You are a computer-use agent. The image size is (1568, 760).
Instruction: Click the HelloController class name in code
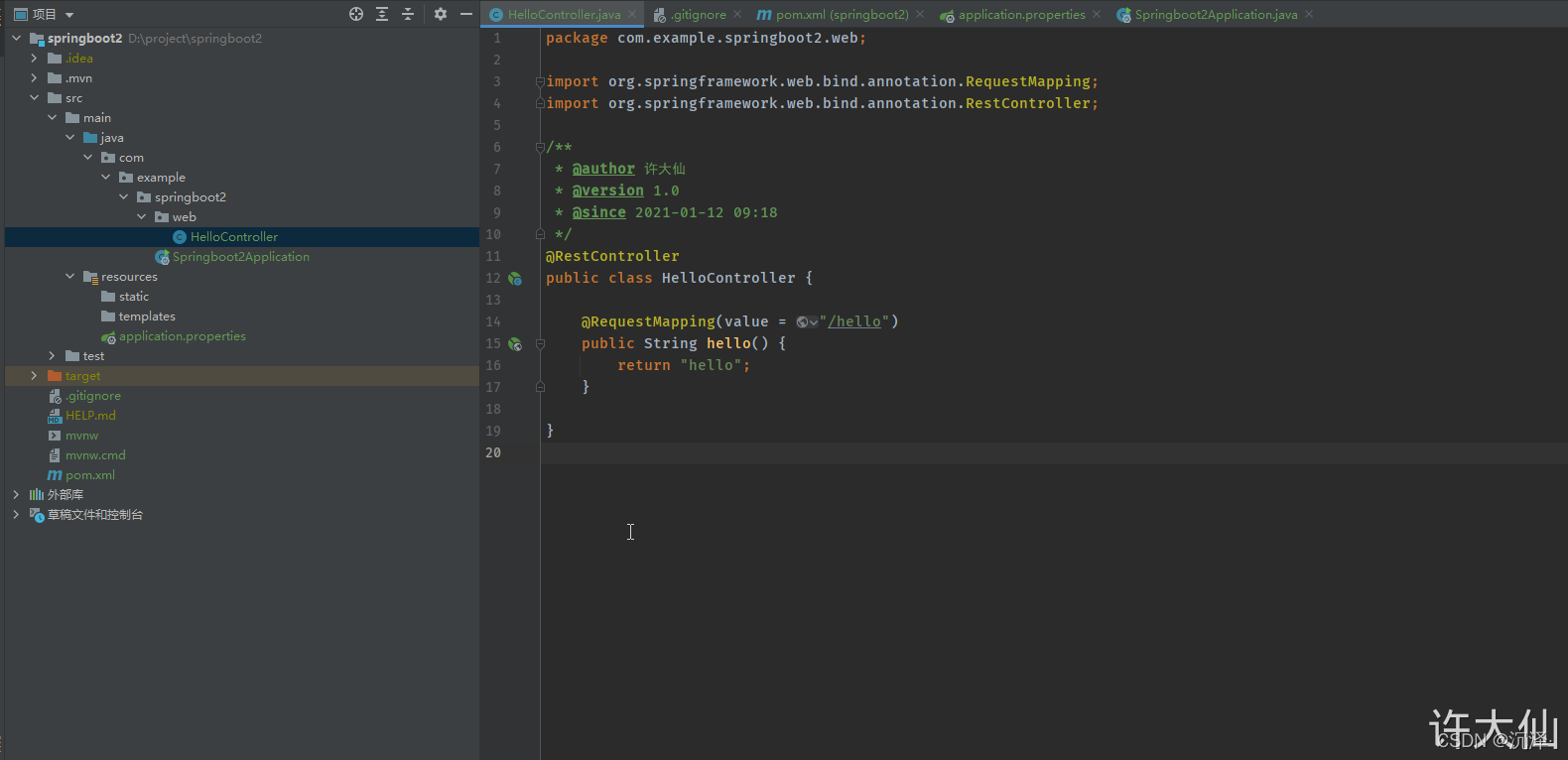[728, 279]
